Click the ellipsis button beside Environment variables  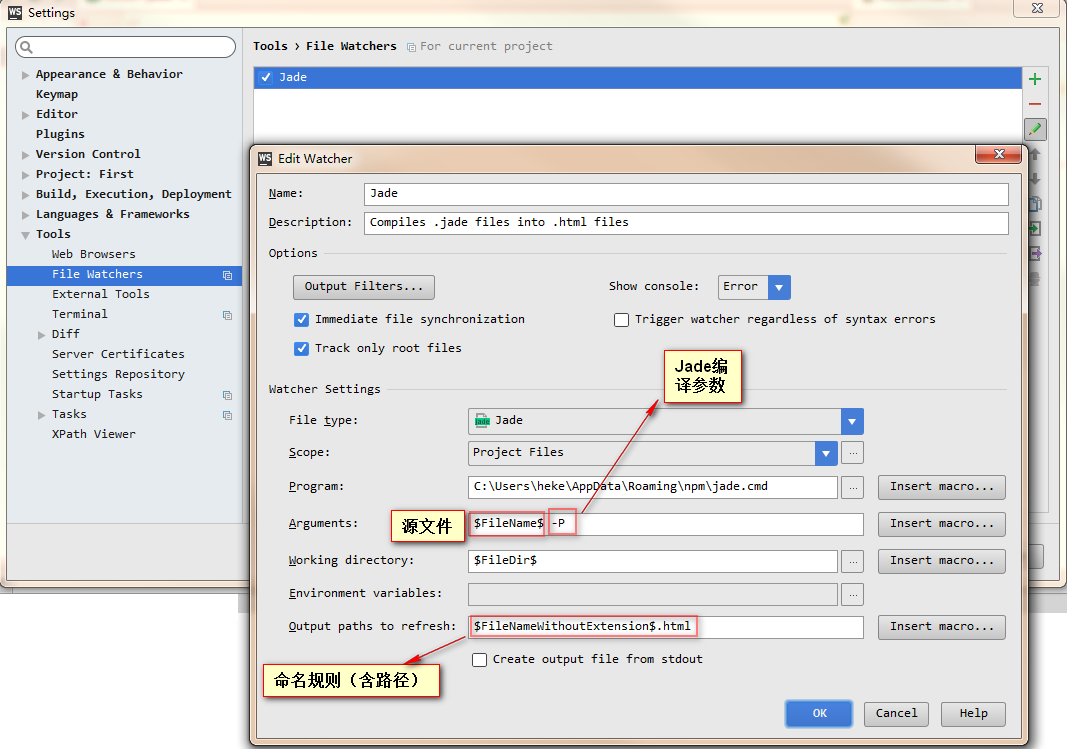tap(852, 594)
